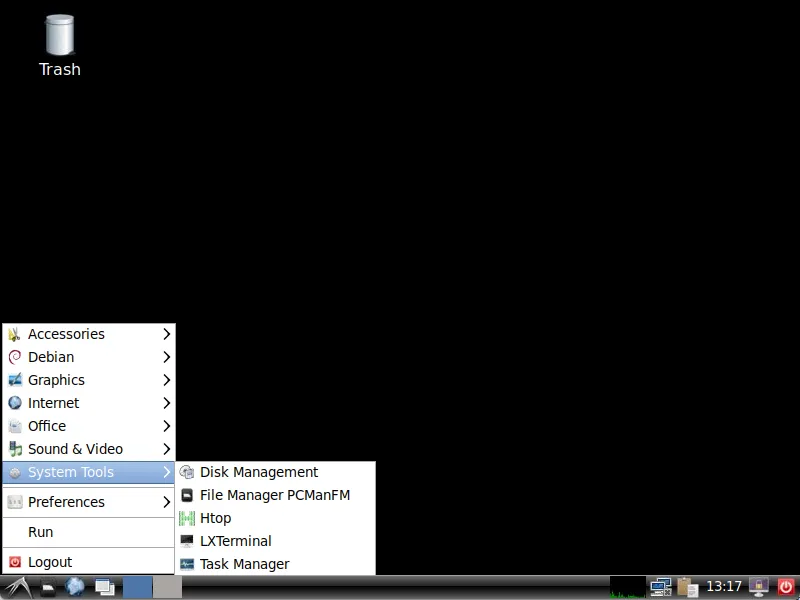The image size is (800, 600).
Task: Open the network status tray icon
Action: tap(661, 587)
